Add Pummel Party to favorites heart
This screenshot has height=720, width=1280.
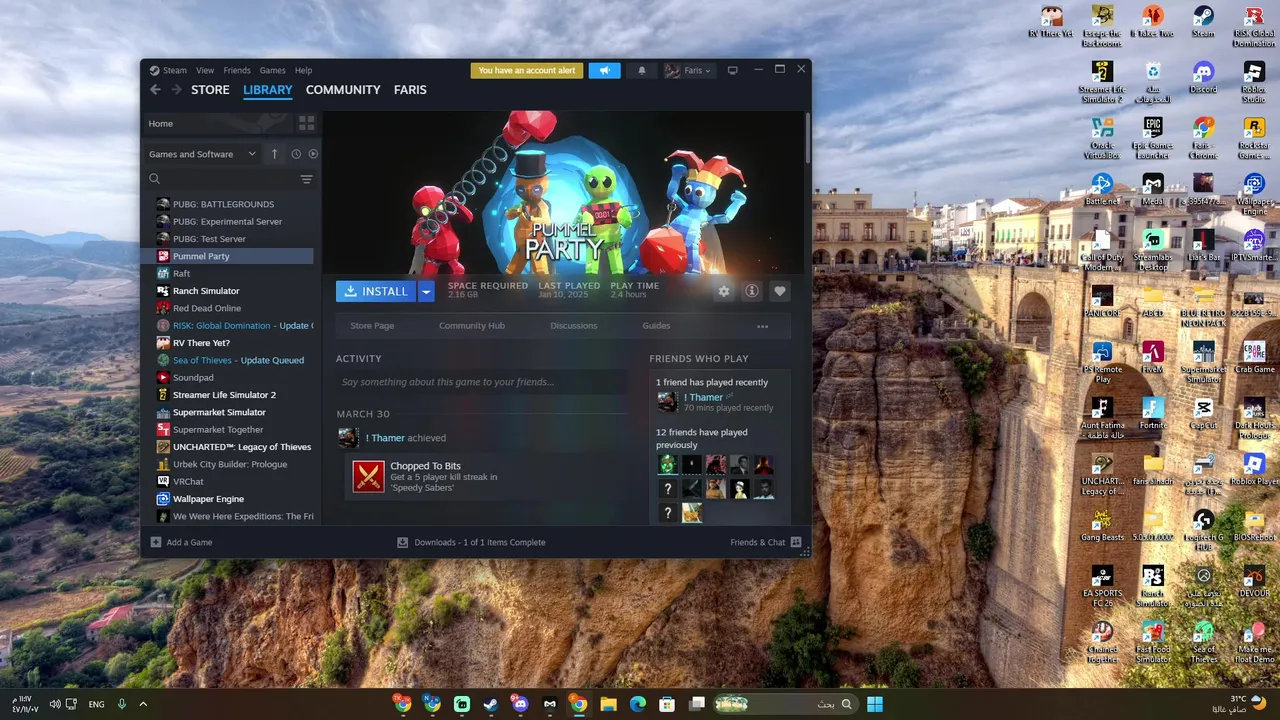point(780,291)
